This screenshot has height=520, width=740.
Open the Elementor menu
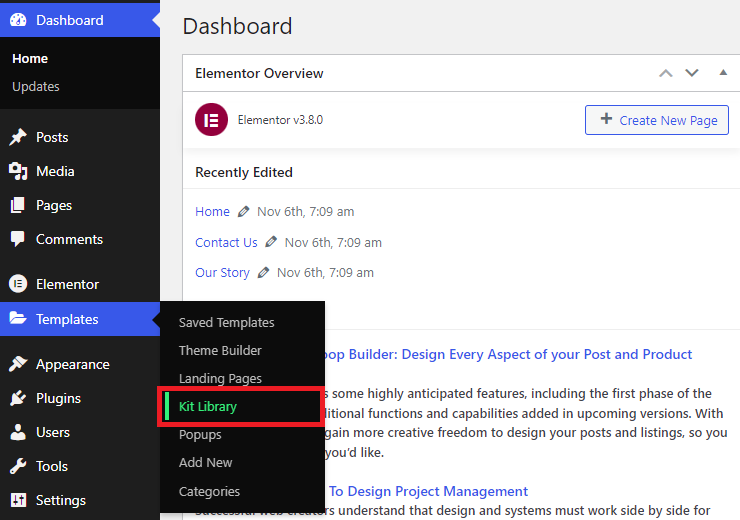pos(80,284)
